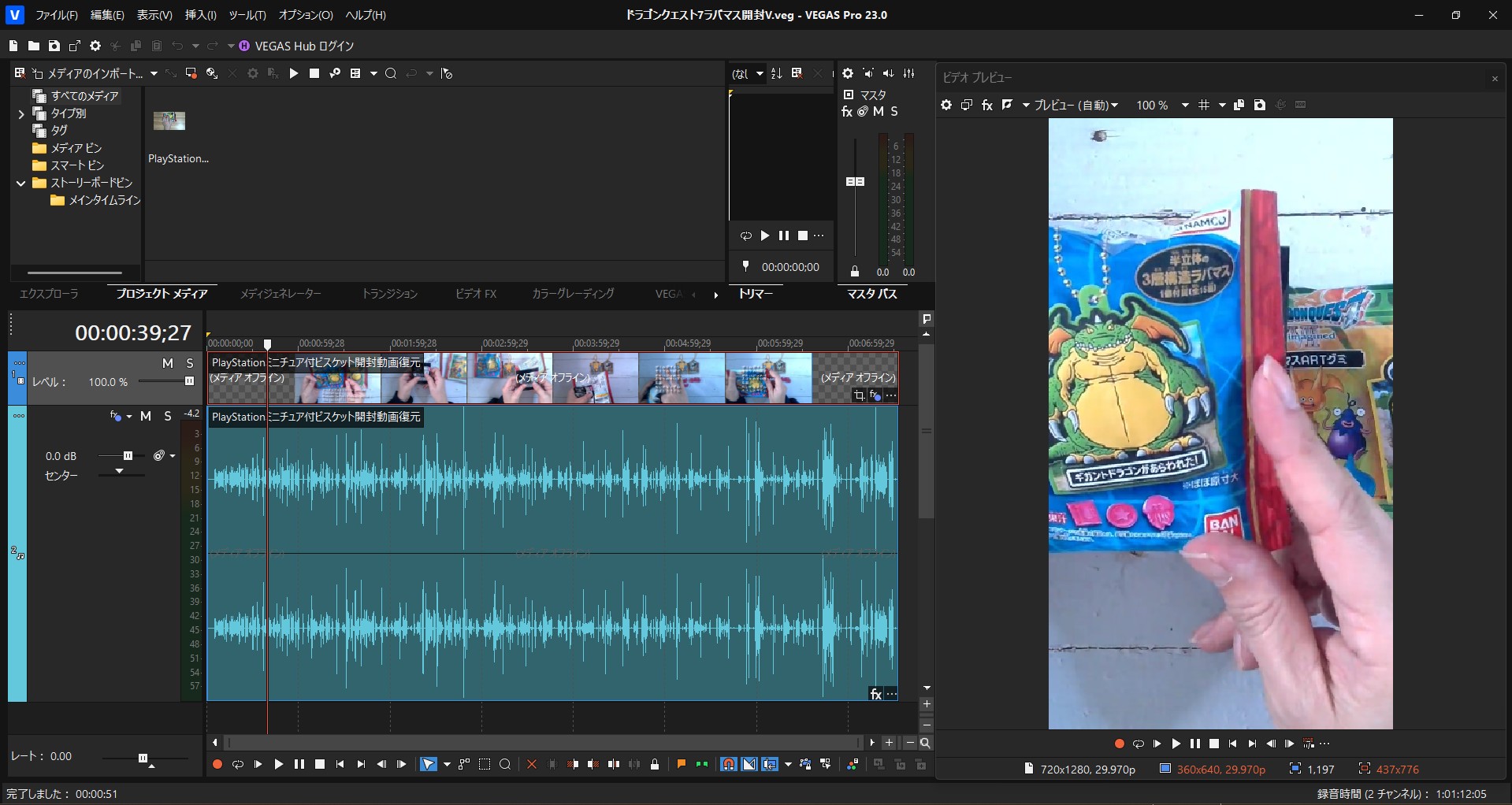Screen dimensions: 1512x805
Task: Click the lock event icon in timeline toolbar
Action: click(655, 764)
